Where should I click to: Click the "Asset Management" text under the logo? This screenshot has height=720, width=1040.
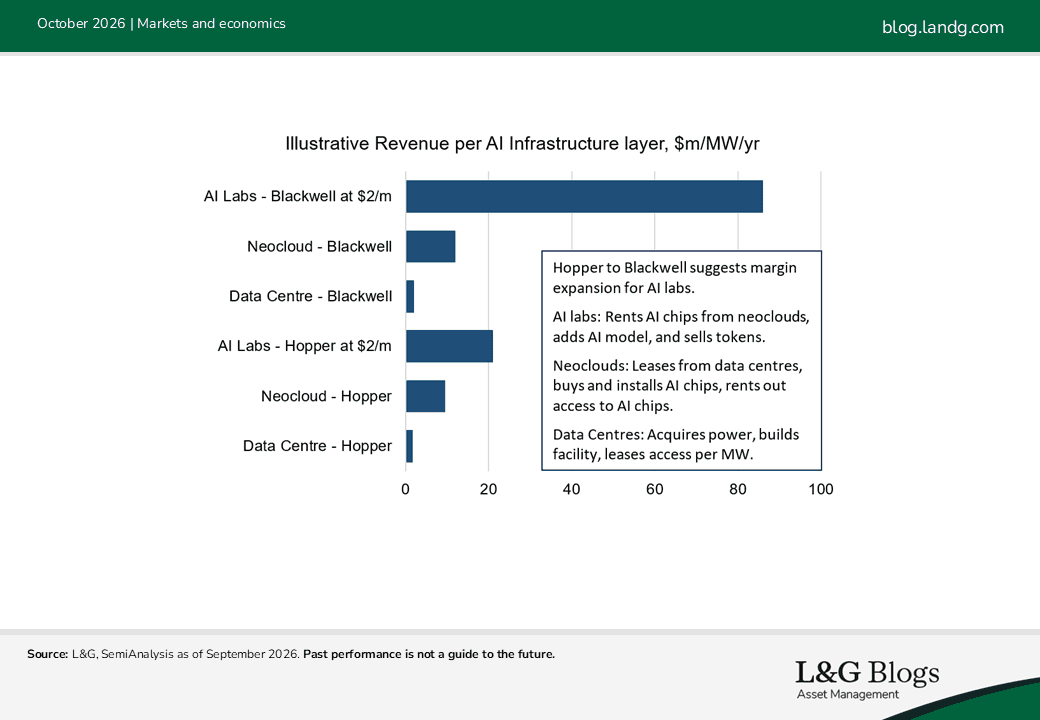[x=848, y=695]
